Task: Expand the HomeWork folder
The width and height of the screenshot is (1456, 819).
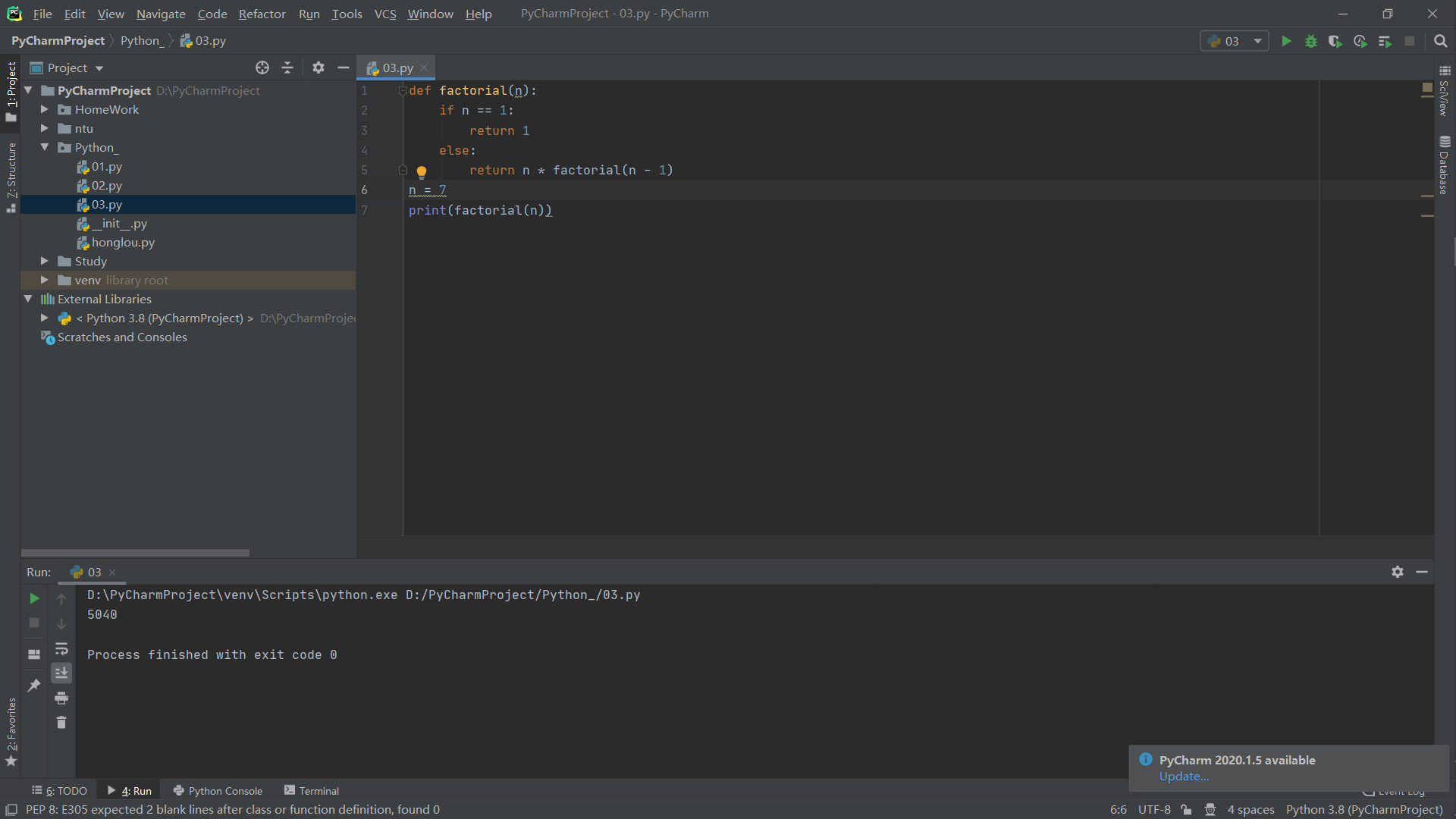Action: click(x=45, y=109)
